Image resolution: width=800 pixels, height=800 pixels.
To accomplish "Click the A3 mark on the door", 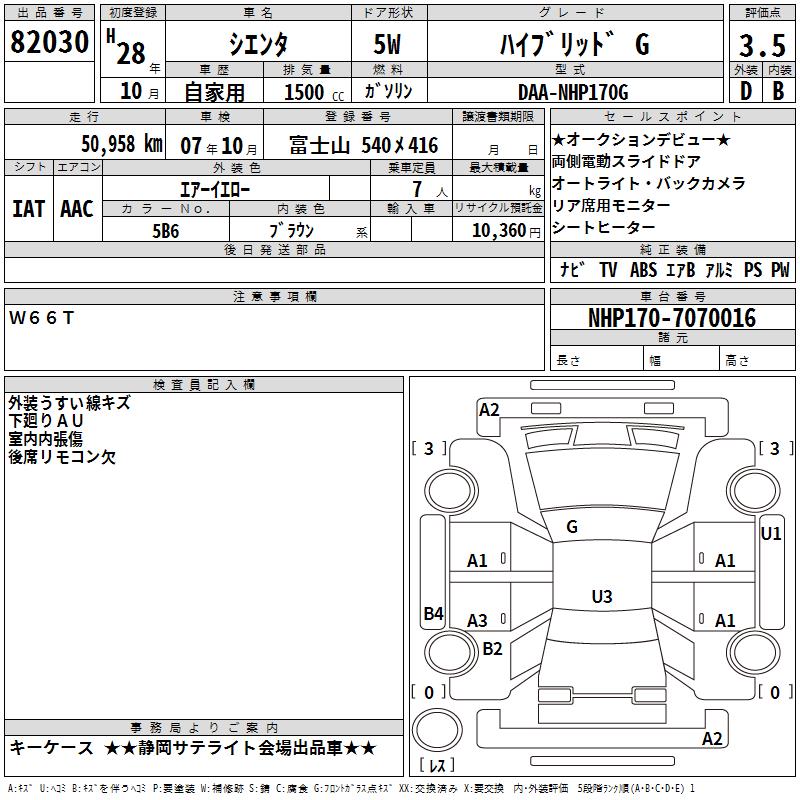I will (x=478, y=620).
